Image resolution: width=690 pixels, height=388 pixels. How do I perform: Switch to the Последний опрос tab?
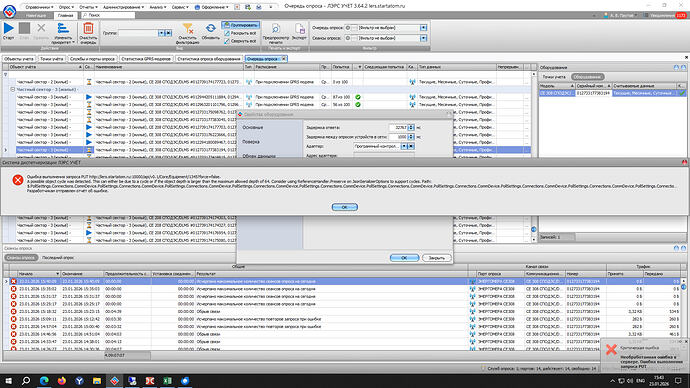pyautogui.click(x=58, y=258)
